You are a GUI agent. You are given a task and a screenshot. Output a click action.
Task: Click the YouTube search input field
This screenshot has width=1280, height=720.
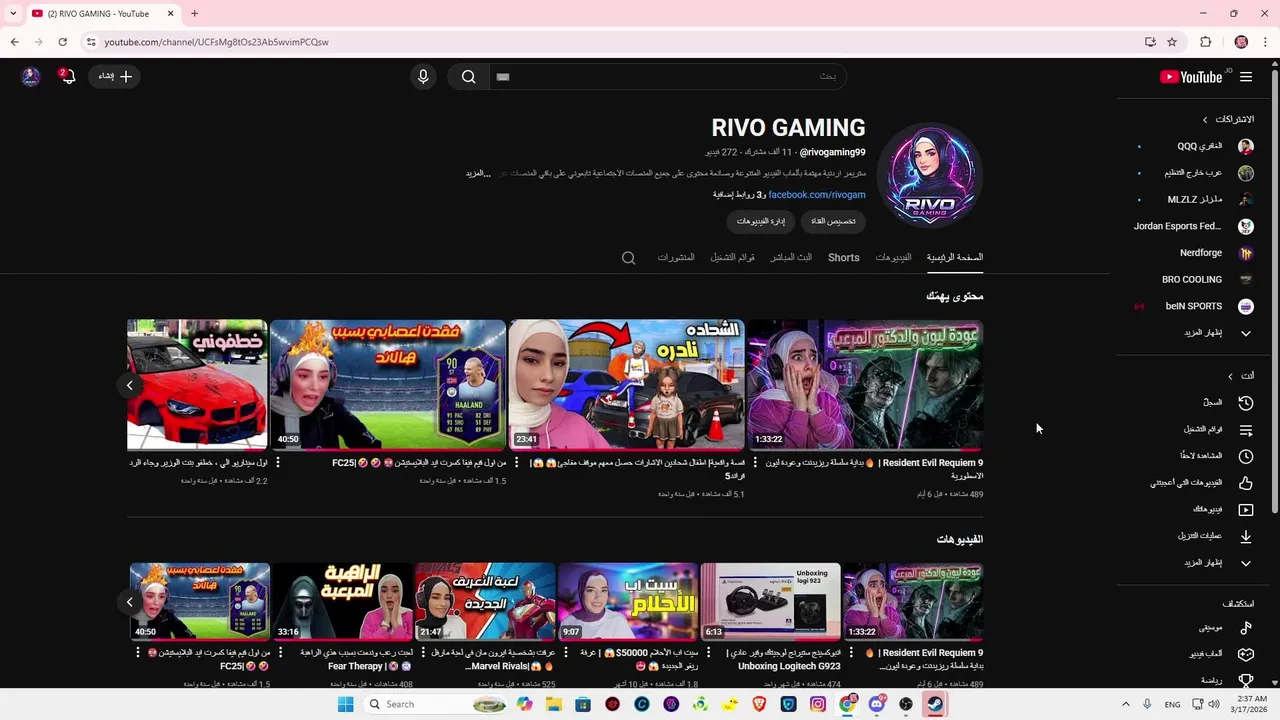click(667, 77)
